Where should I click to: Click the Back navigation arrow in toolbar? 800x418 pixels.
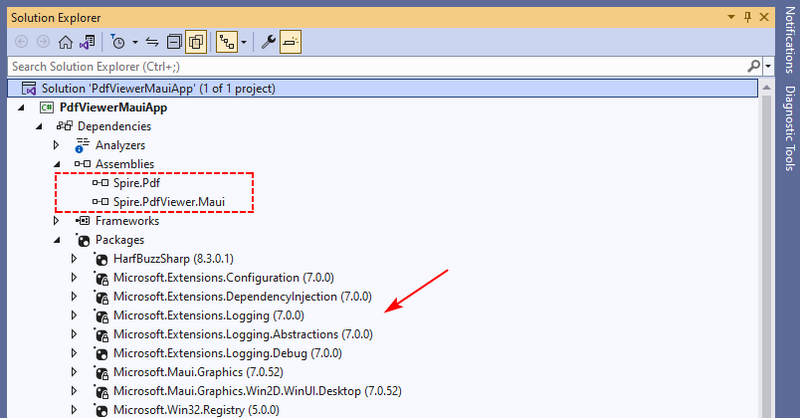(21, 42)
